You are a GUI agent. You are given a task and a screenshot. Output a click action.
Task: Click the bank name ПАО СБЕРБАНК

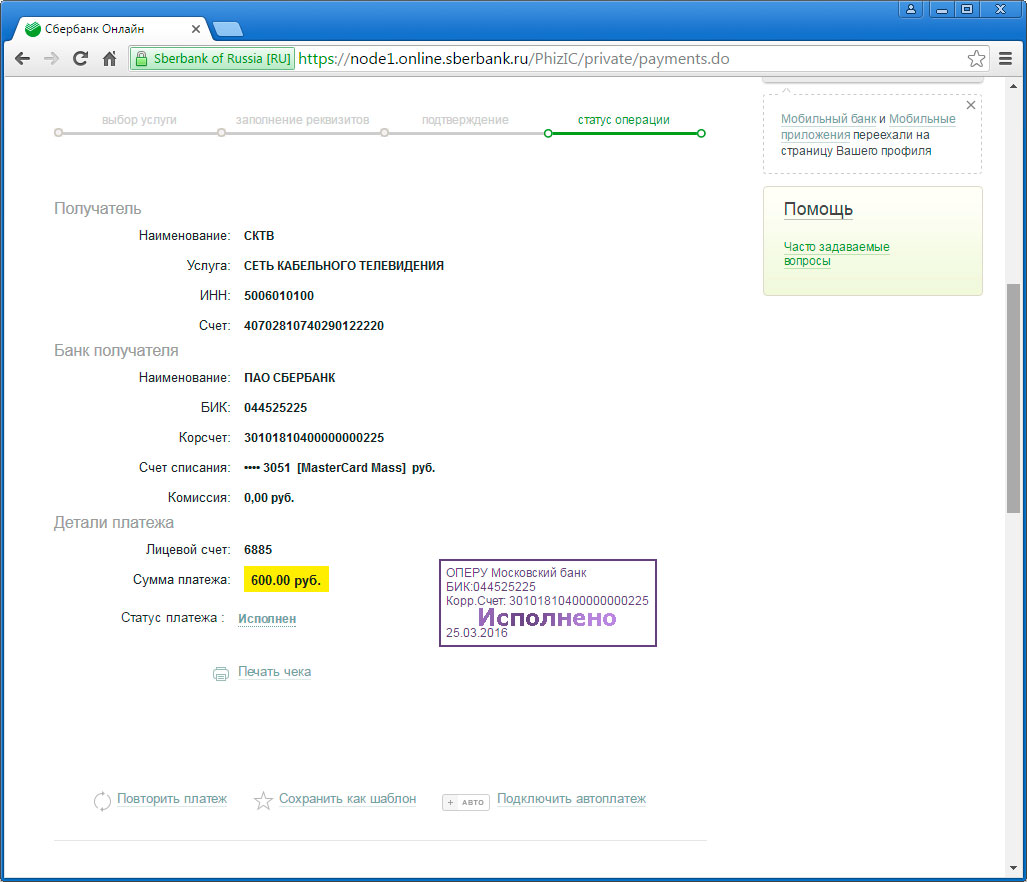point(289,378)
